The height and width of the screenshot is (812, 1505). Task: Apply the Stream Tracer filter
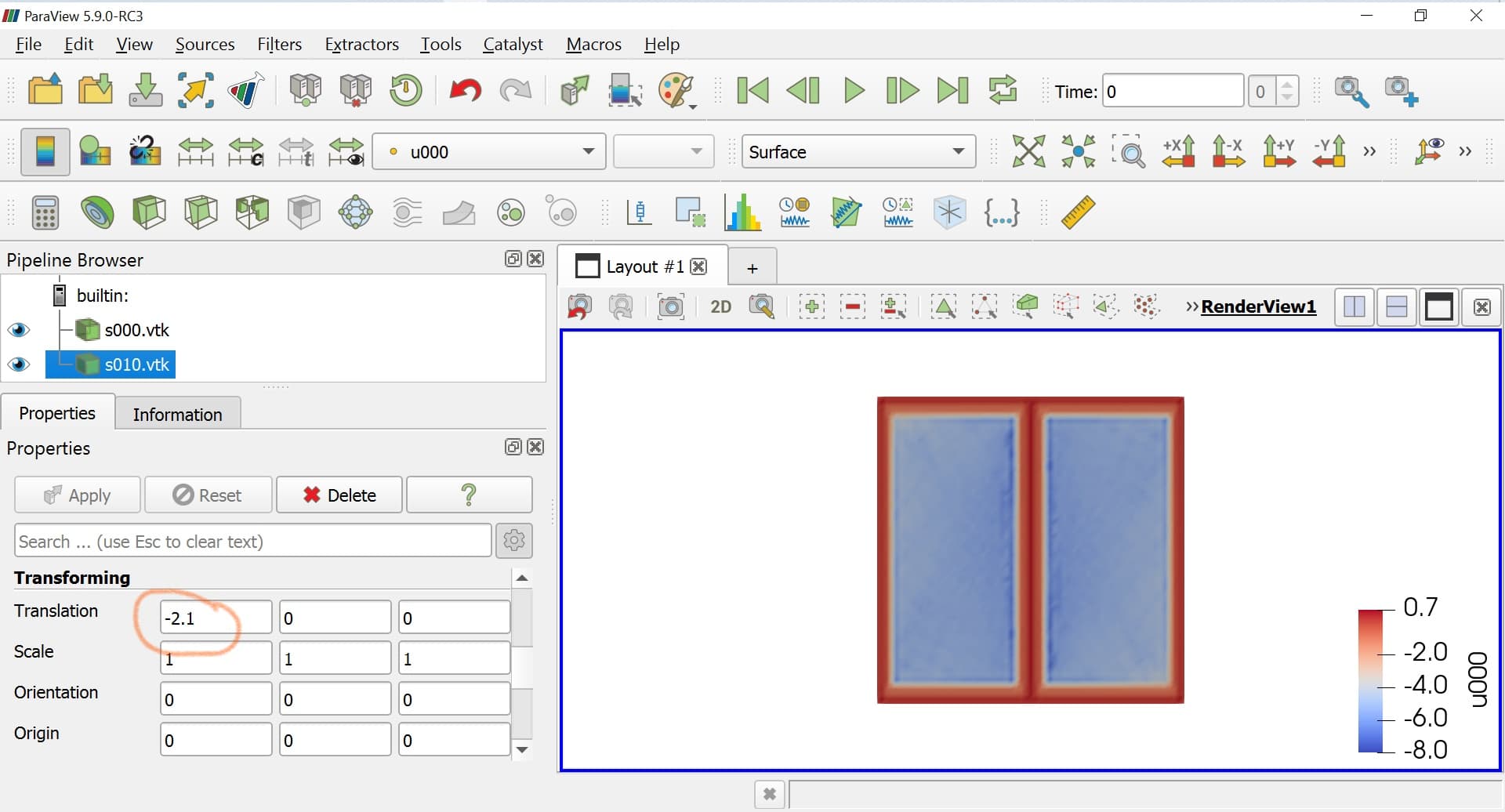point(408,212)
